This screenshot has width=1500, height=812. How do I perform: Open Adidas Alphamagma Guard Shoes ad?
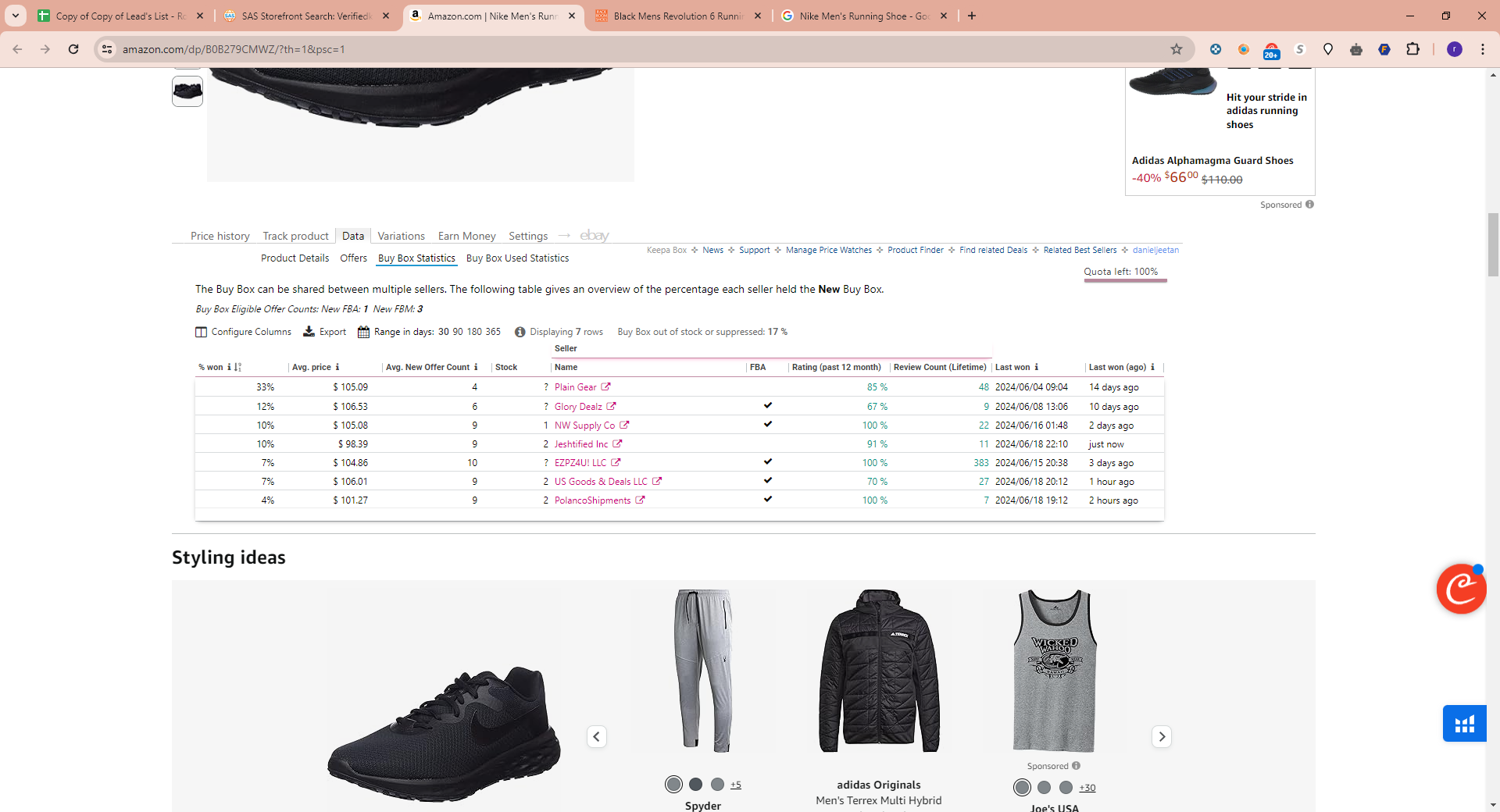point(1212,160)
